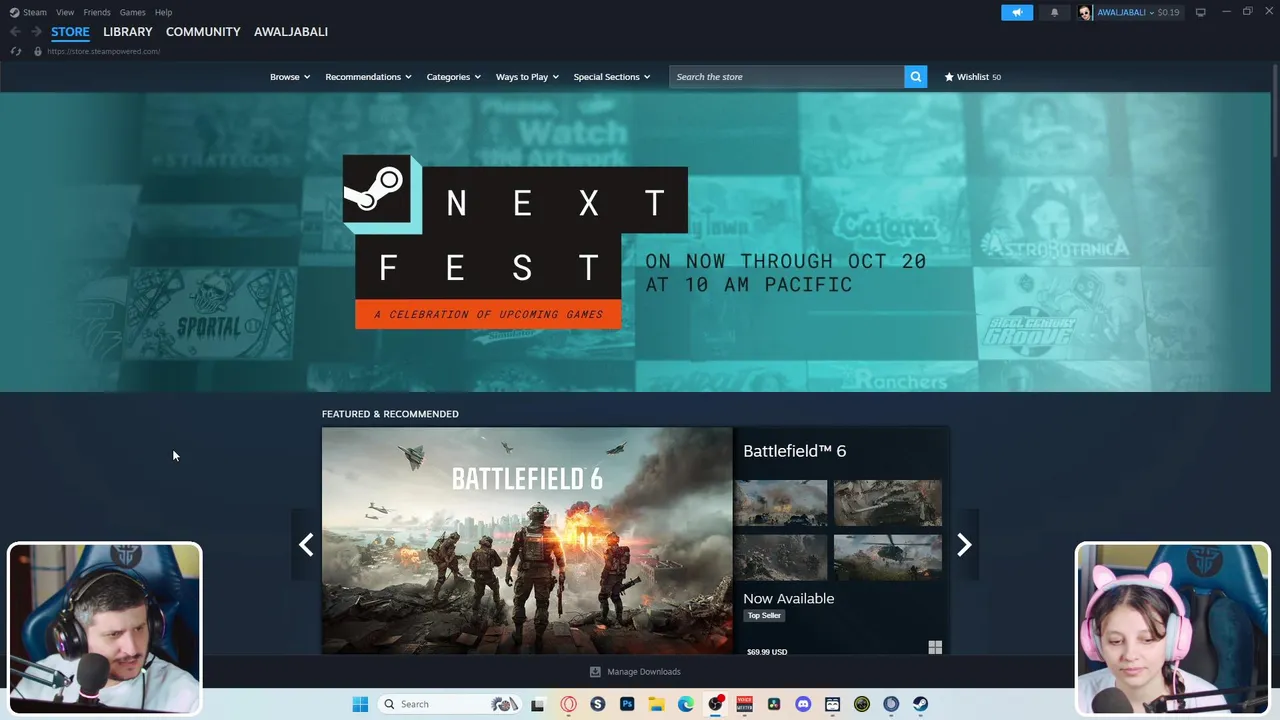Open the Steam menu
The width and height of the screenshot is (1280, 720).
(35, 12)
